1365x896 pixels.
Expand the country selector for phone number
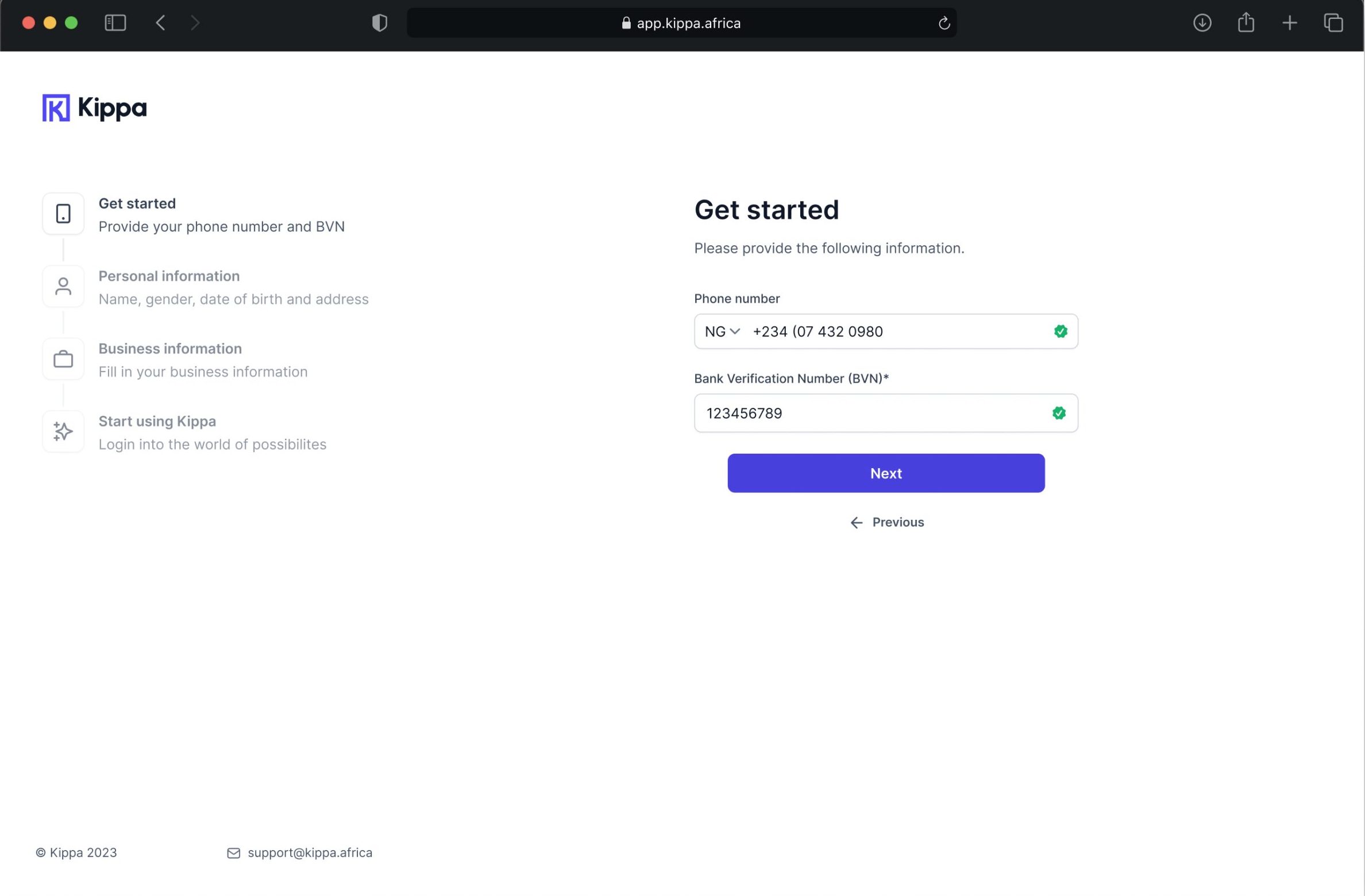721,331
